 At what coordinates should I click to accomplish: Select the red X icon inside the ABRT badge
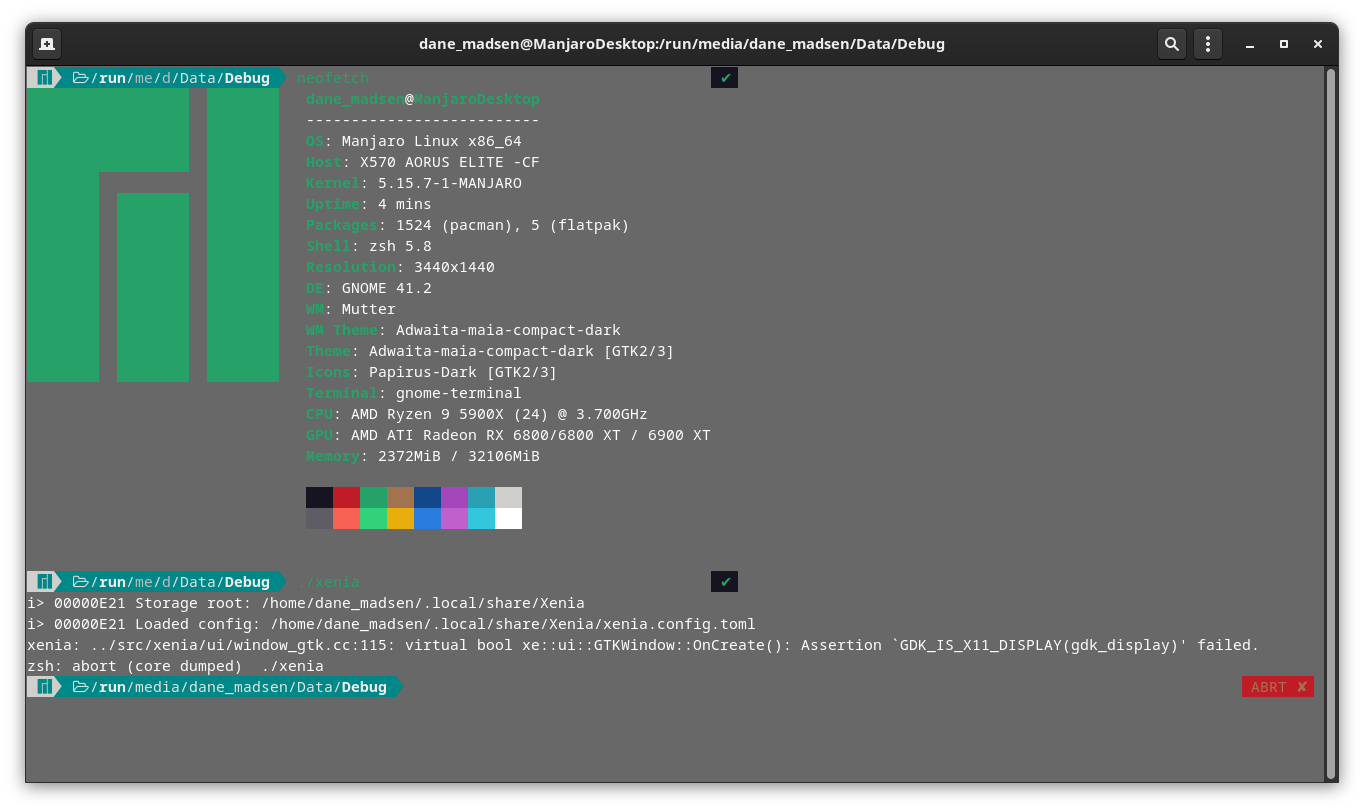(x=1303, y=686)
